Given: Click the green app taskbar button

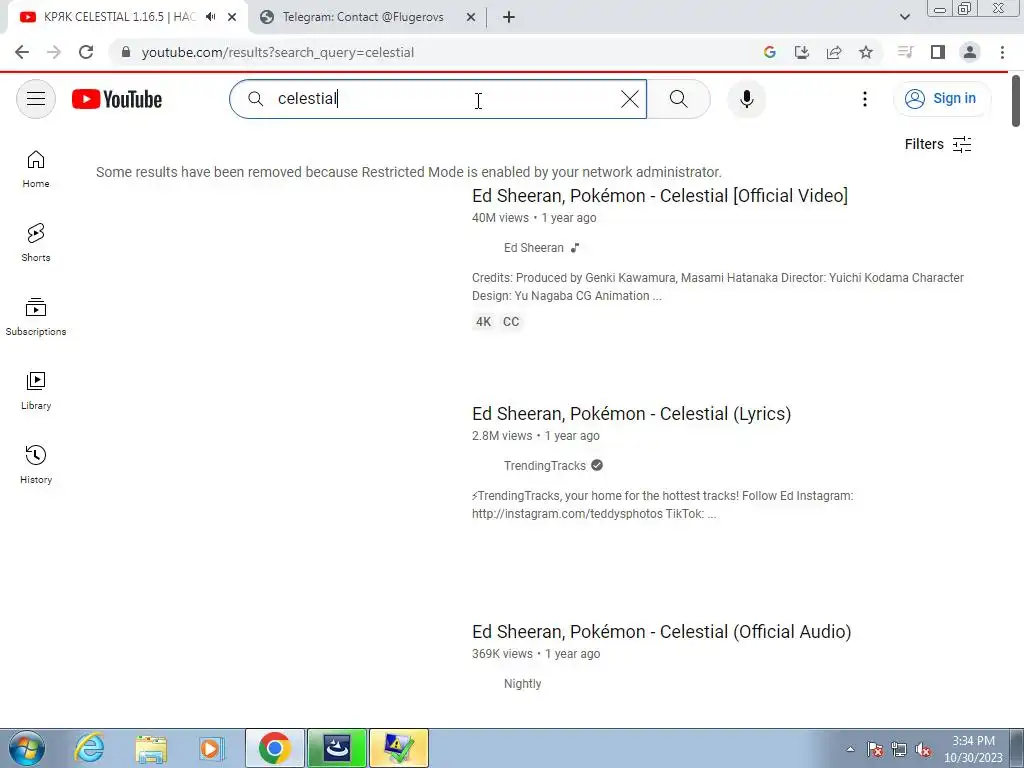Looking at the screenshot, I should (337, 748).
